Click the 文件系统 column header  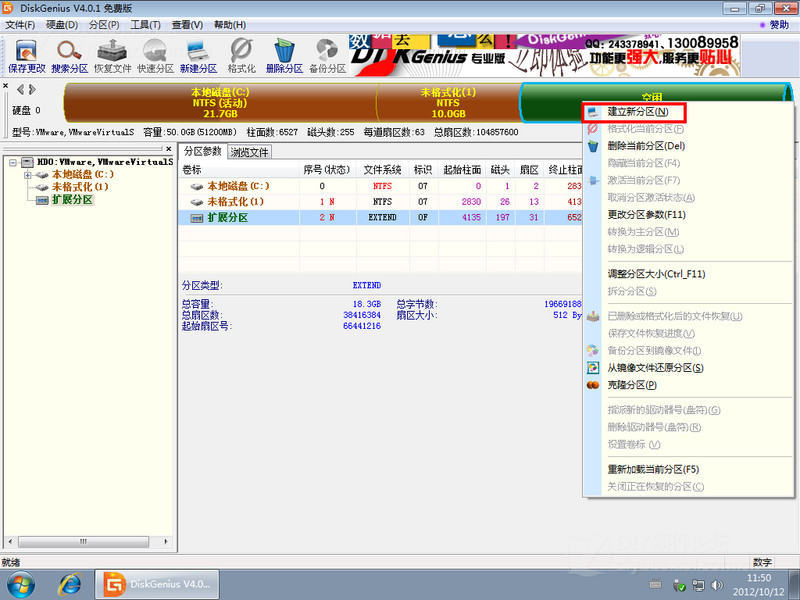coord(383,170)
